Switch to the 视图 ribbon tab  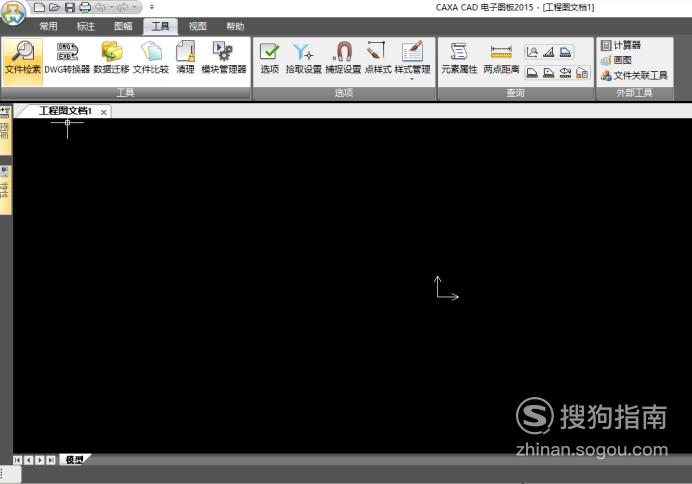pyautogui.click(x=198, y=26)
